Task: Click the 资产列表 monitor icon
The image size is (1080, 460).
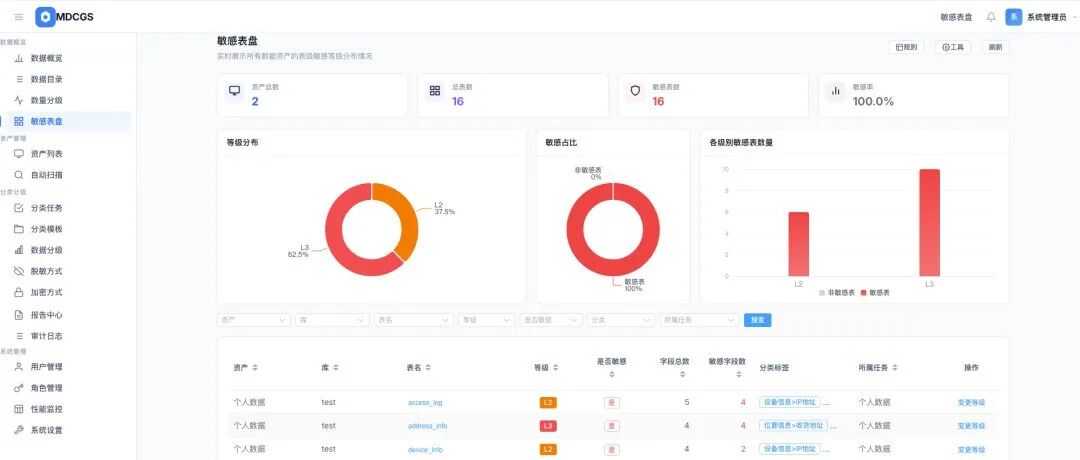Action: (19, 154)
